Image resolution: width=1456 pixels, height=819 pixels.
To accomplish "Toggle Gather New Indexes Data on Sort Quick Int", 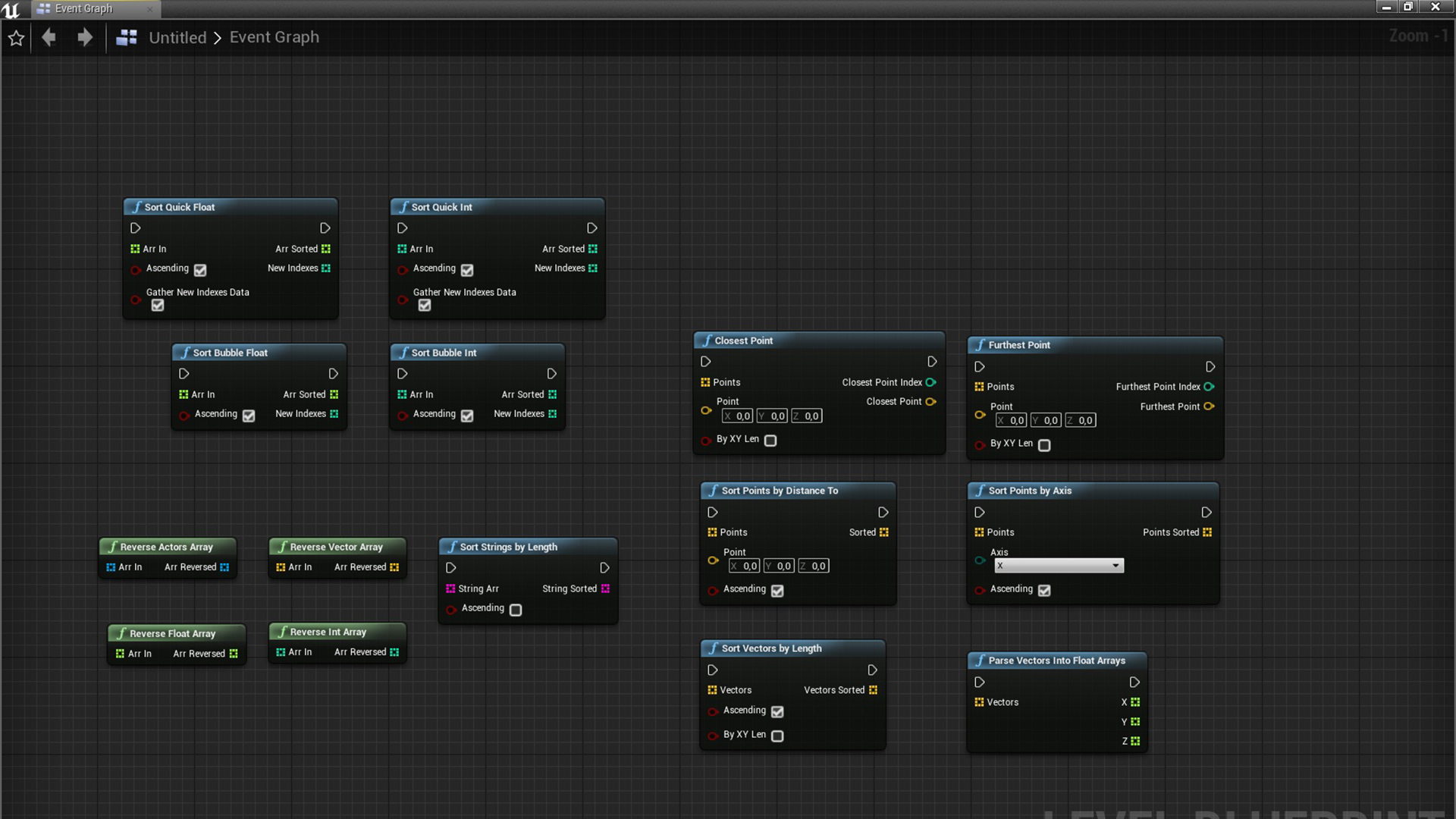I will [424, 305].
